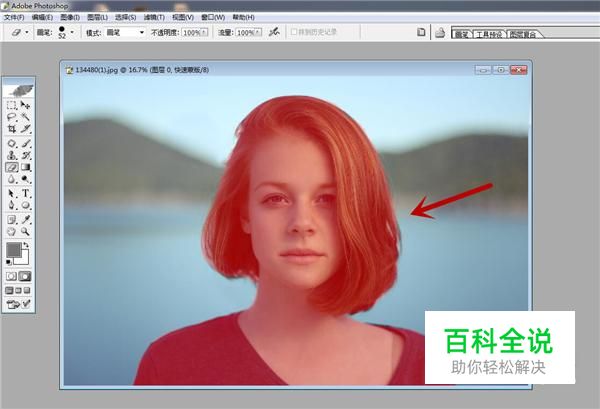Image resolution: width=600 pixels, height=409 pixels.
Task: Select the Brush tool in toolbox
Action: (25, 143)
